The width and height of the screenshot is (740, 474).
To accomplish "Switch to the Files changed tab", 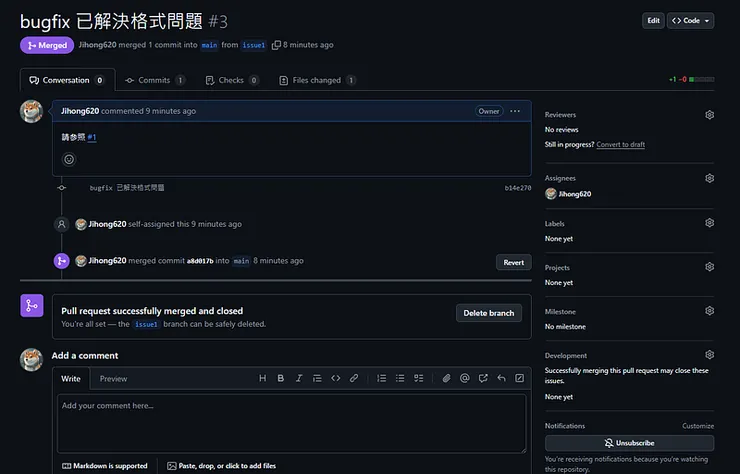I will click(317, 80).
